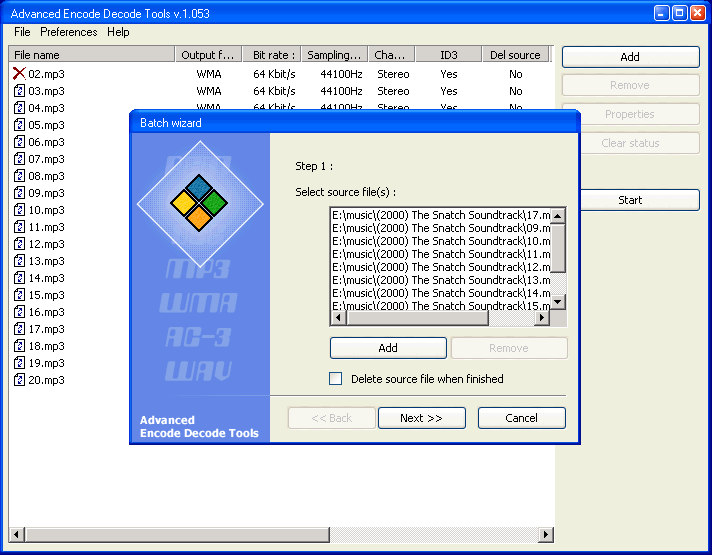
Task: Click the source list vertical scrollbar thumb
Action: pos(558,248)
